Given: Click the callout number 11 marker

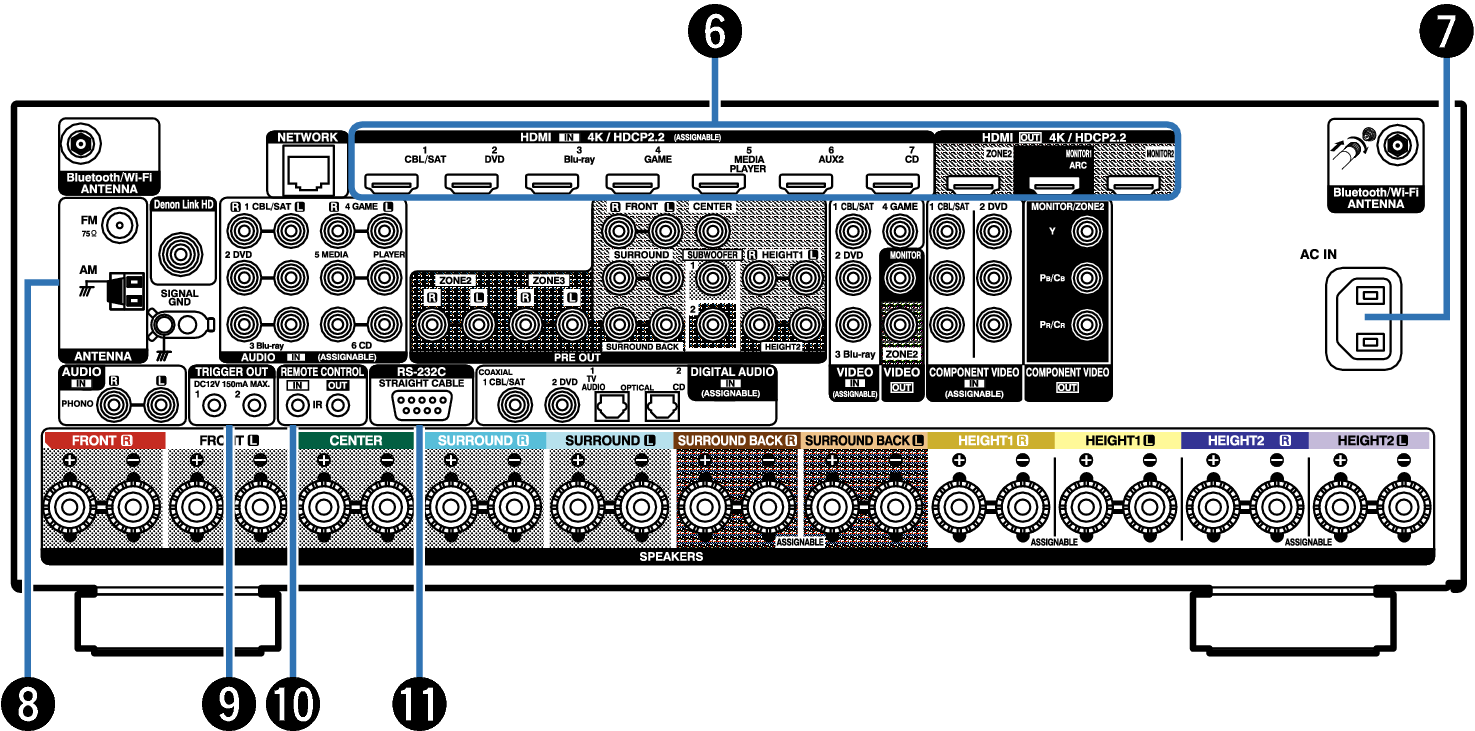Looking at the screenshot, I should 419,704.
